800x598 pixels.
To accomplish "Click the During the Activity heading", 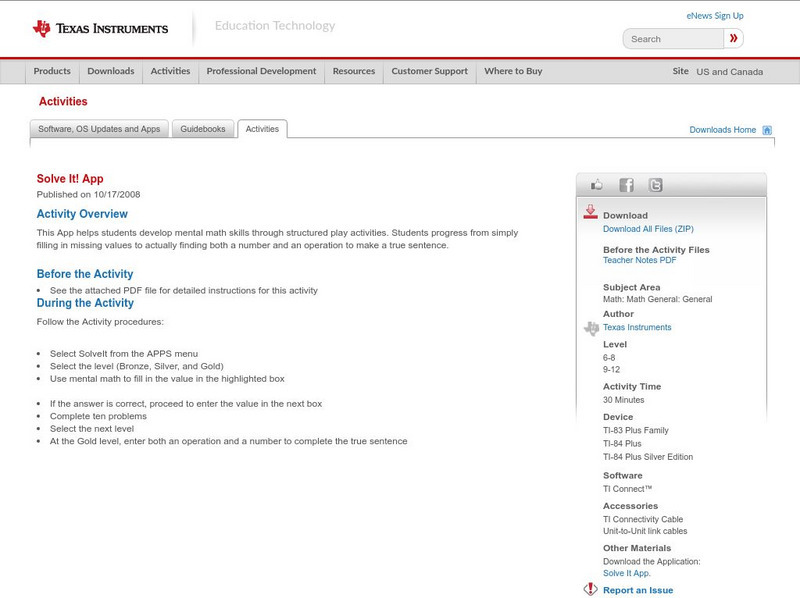I will tap(85, 303).
